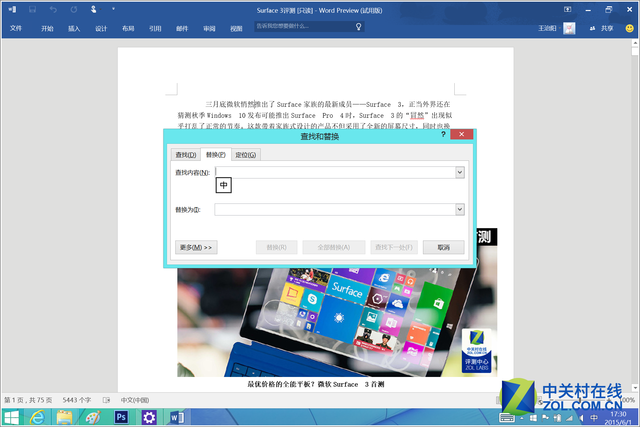Click the Word icon in taskbar

coord(177,418)
